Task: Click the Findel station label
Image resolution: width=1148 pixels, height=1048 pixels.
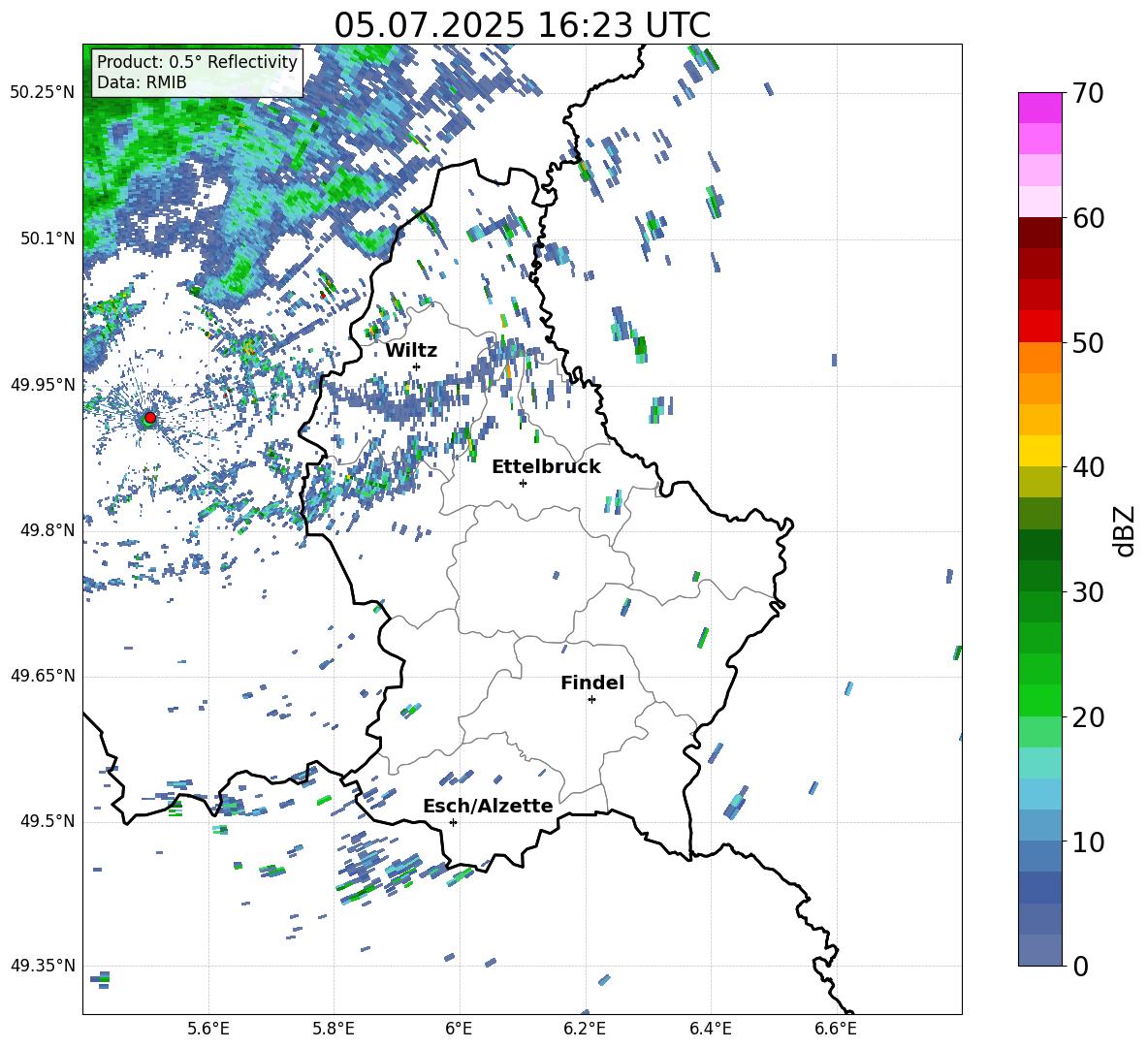Action: (592, 683)
